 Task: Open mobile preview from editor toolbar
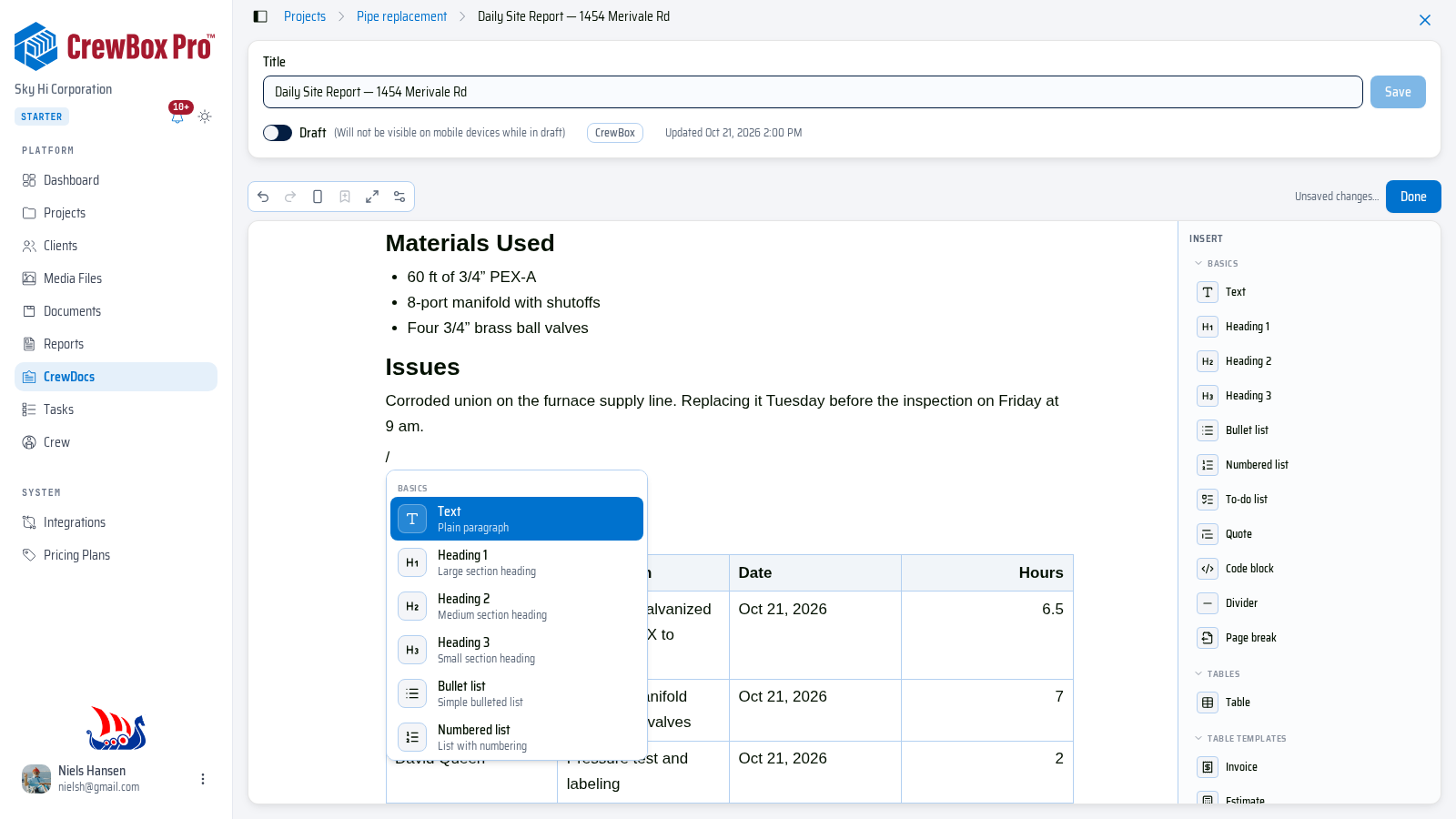(318, 197)
